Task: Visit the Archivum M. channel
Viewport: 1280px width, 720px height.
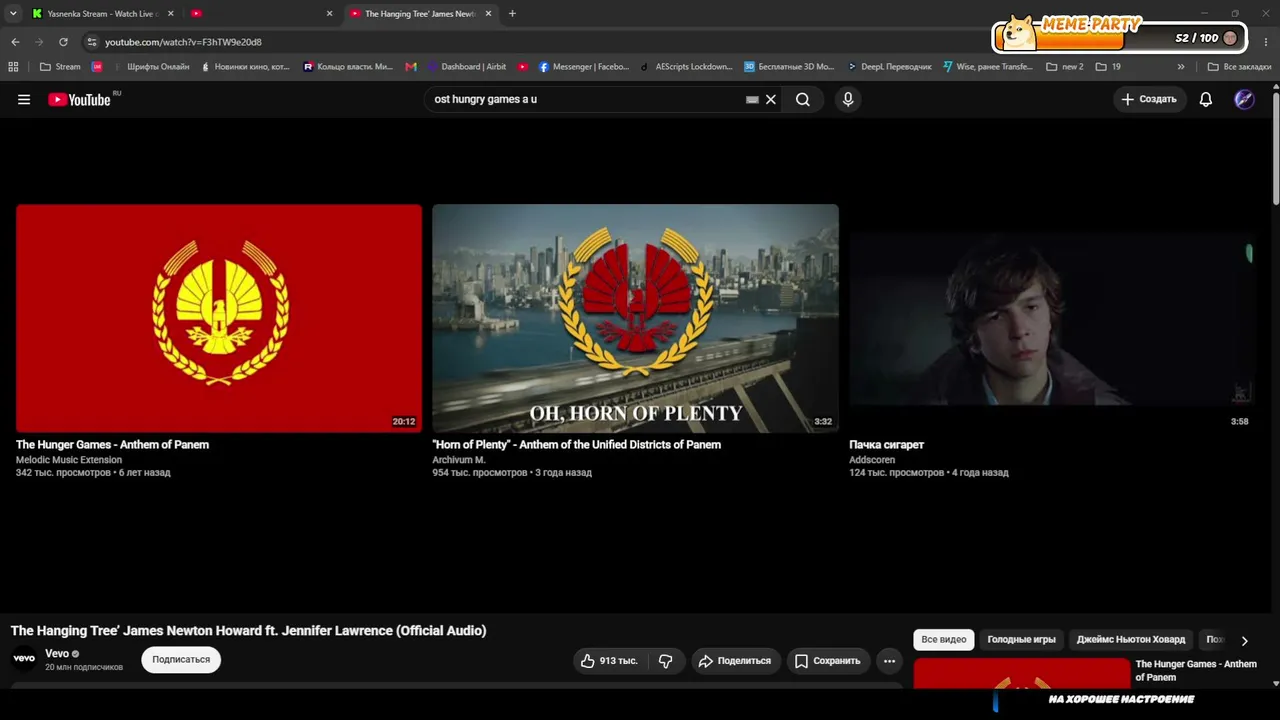Action: pos(459,460)
